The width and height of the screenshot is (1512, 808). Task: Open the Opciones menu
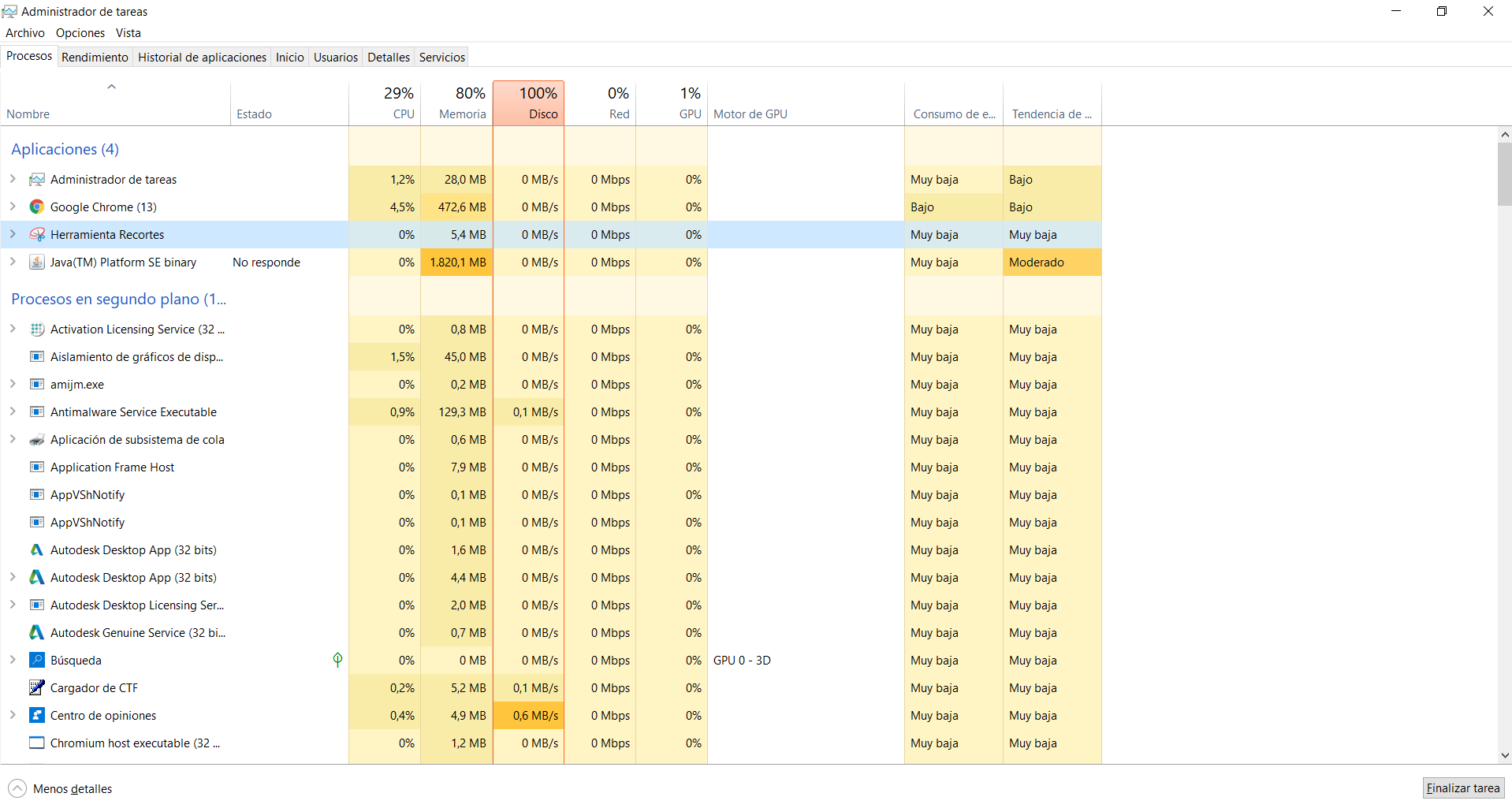click(x=80, y=33)
